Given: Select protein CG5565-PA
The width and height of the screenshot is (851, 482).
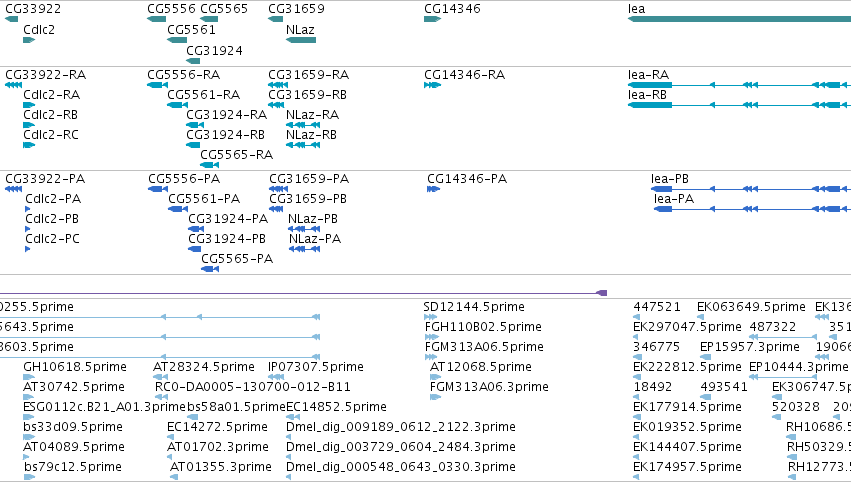Looking at the screenshot, I should (x=238, y=259).
